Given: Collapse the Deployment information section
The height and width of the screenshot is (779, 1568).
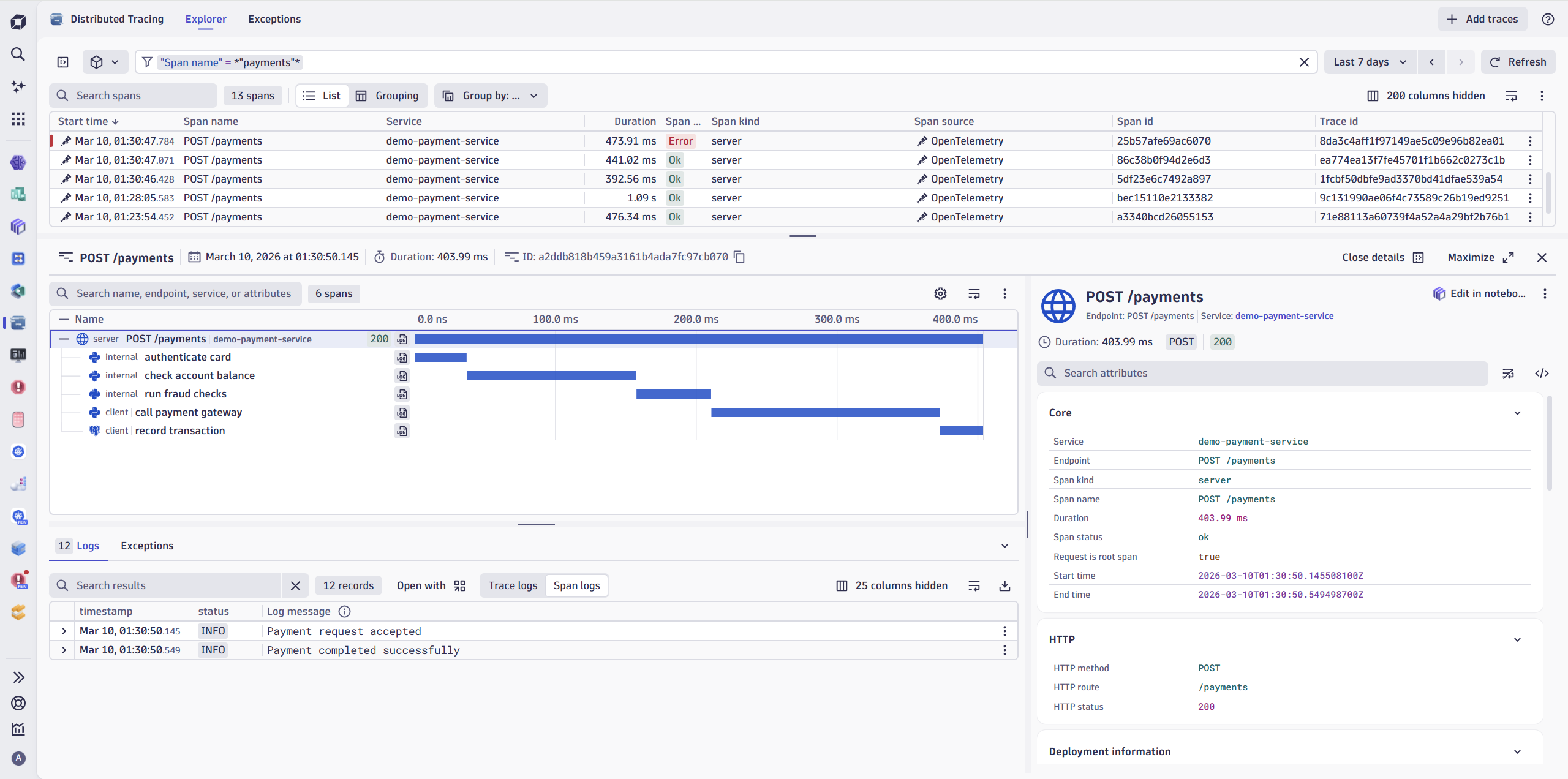Looking at the screenshot, I should pos(1517,751).
